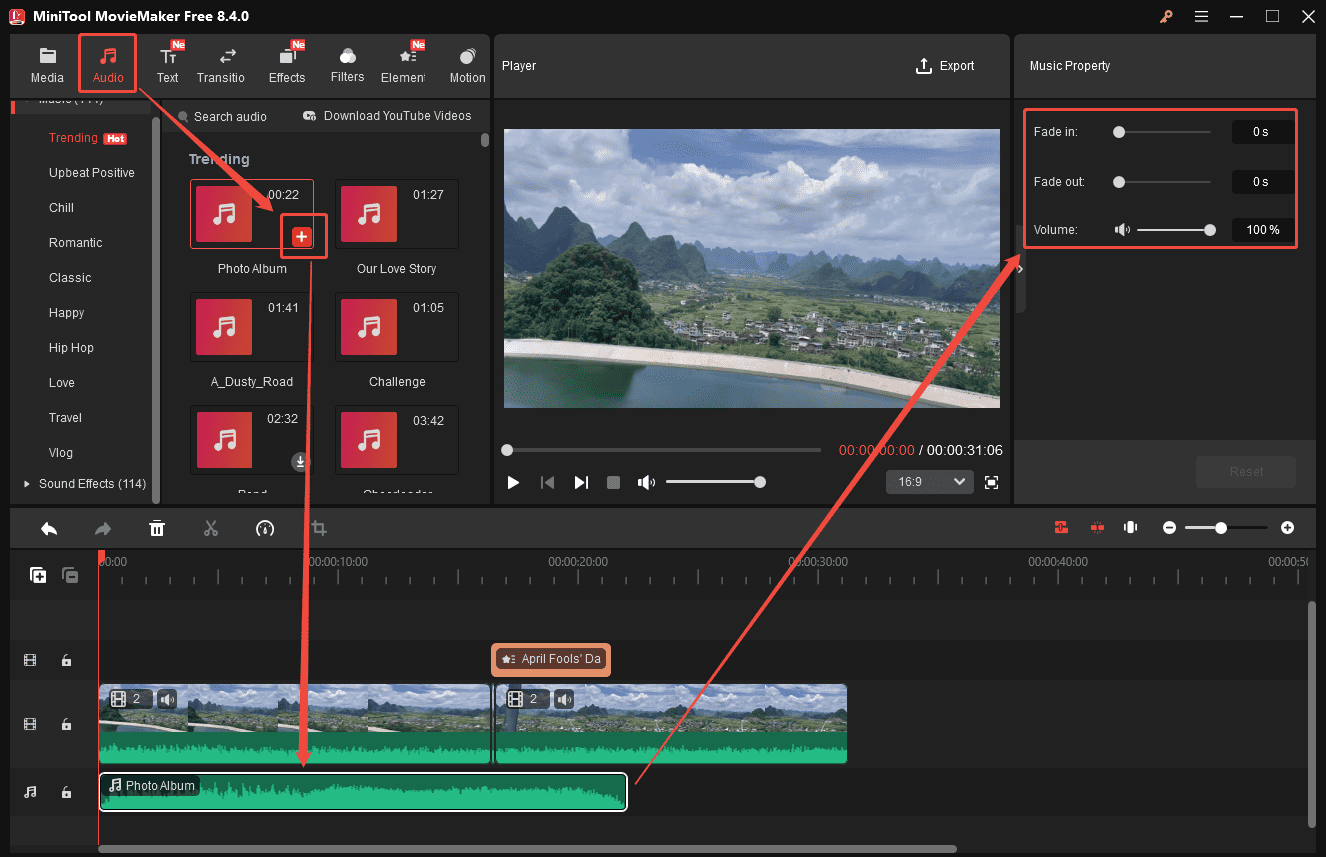Mute the first video clip's audio
Screen dimensions: 1326x857
(166, 698)
